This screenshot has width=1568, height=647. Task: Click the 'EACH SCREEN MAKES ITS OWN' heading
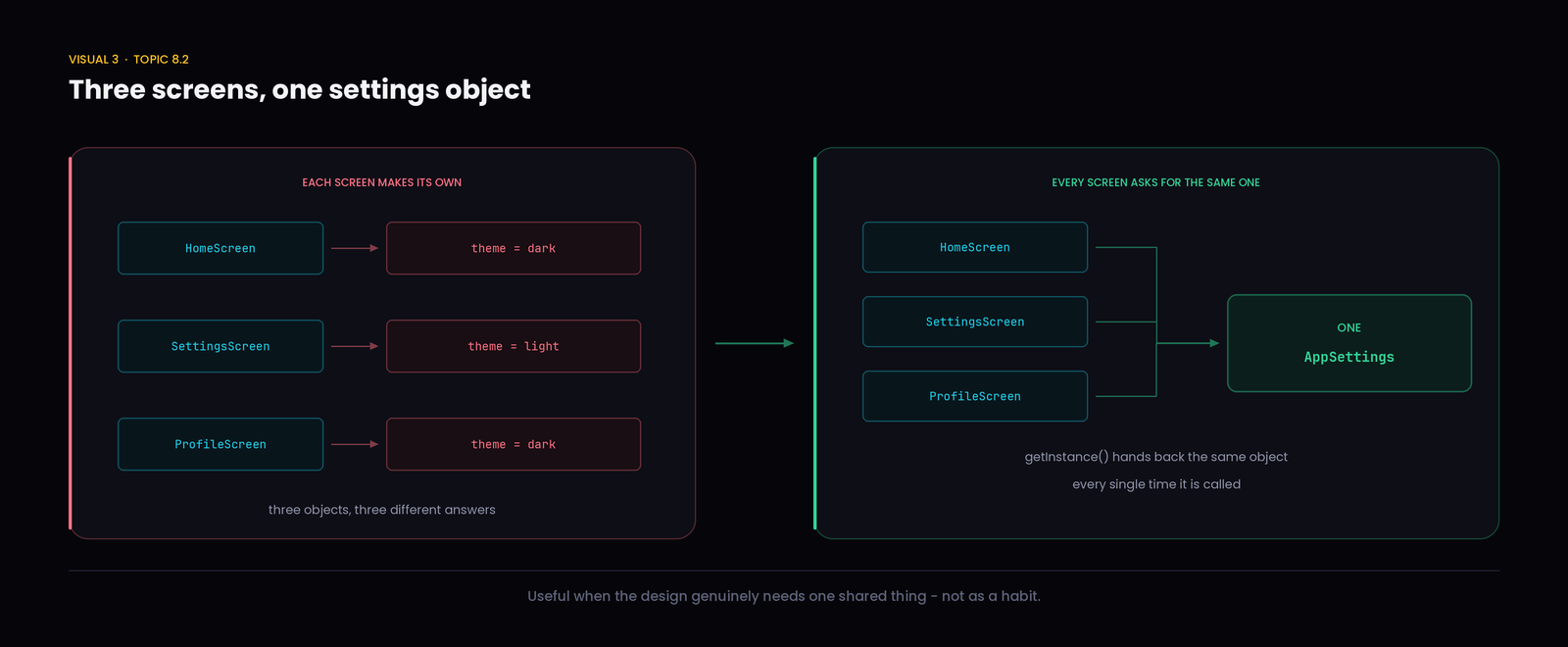tap(382, 182)
